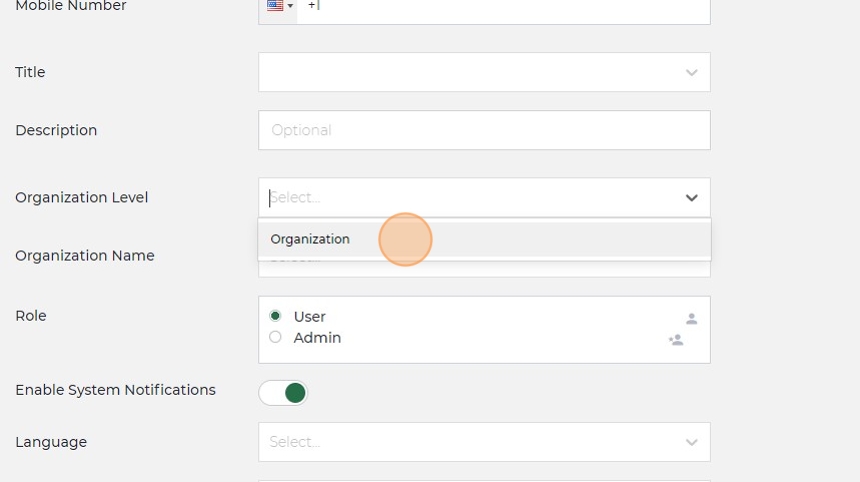The image size is (860, 482).
Task: Click the Enable System Notifications label
Action: (115, 390)
